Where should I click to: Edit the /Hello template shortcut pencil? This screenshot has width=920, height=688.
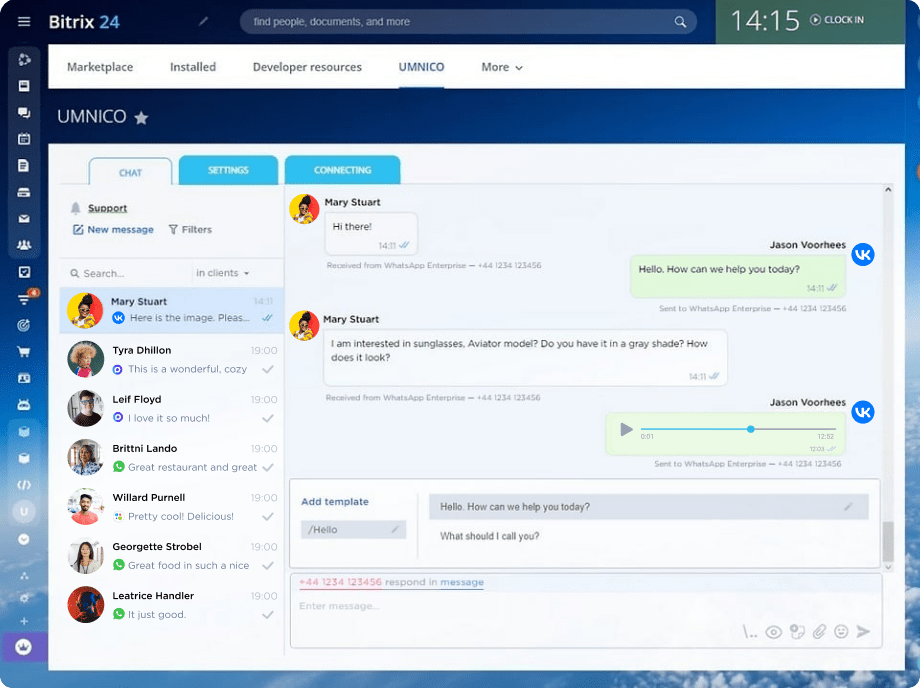click(x=395, y=530)
